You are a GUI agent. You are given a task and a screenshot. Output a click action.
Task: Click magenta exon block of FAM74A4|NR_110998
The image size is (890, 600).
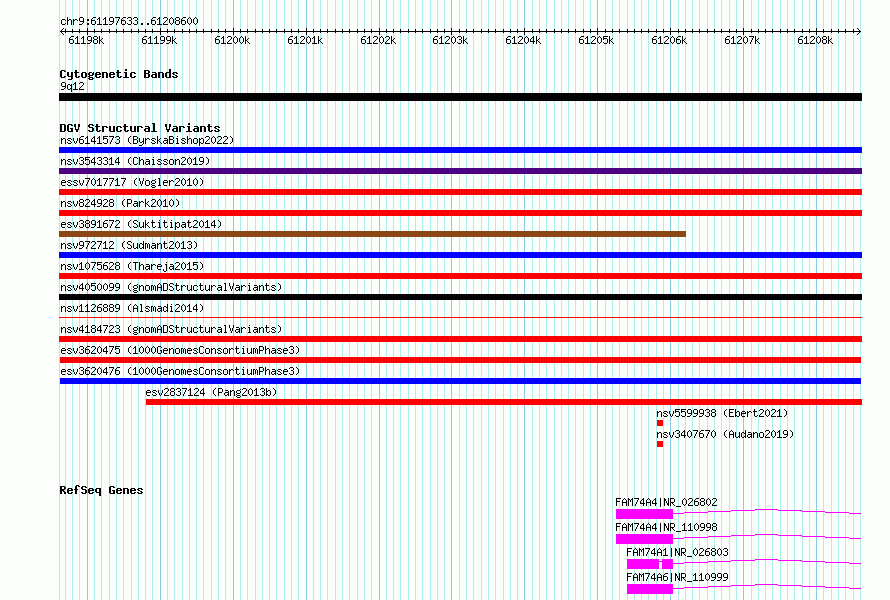click(x=644, y=539)
